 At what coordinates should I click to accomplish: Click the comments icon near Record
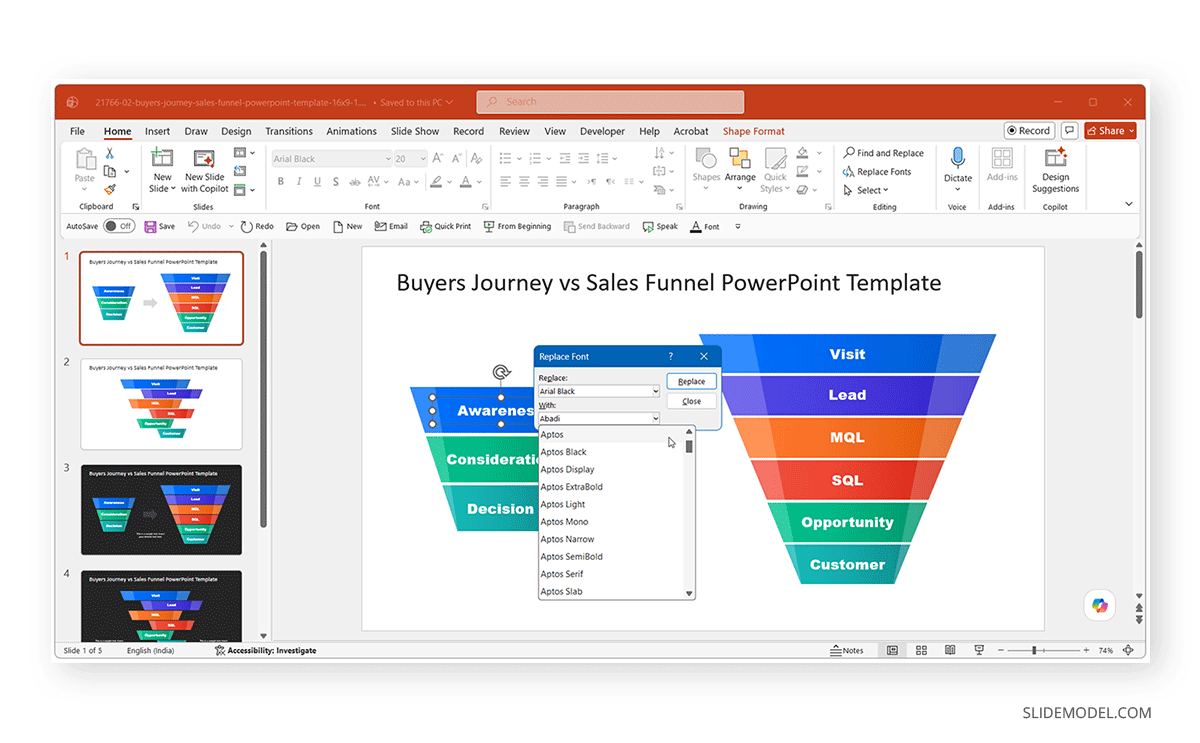[1069, 131]
